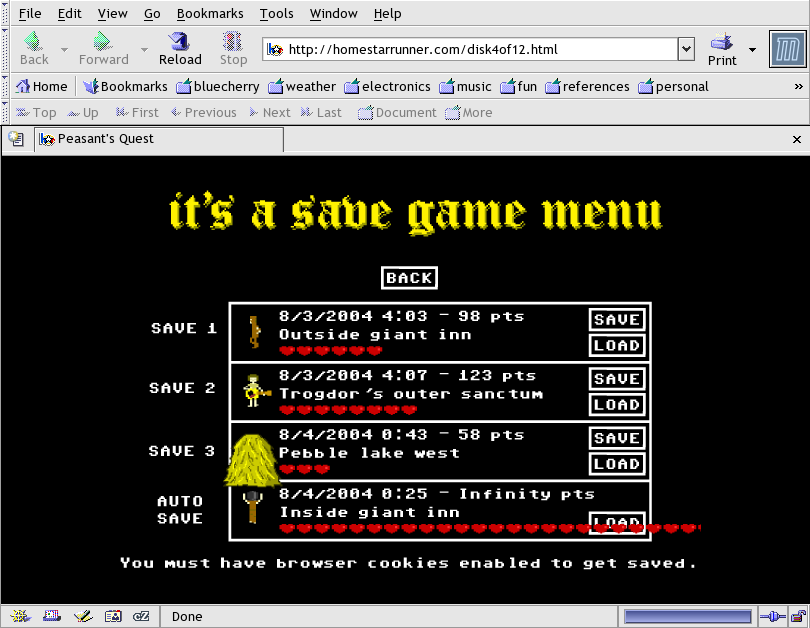Click the Back navigation toolbar icon
The image size is (810, 628).
pos(34,49)
